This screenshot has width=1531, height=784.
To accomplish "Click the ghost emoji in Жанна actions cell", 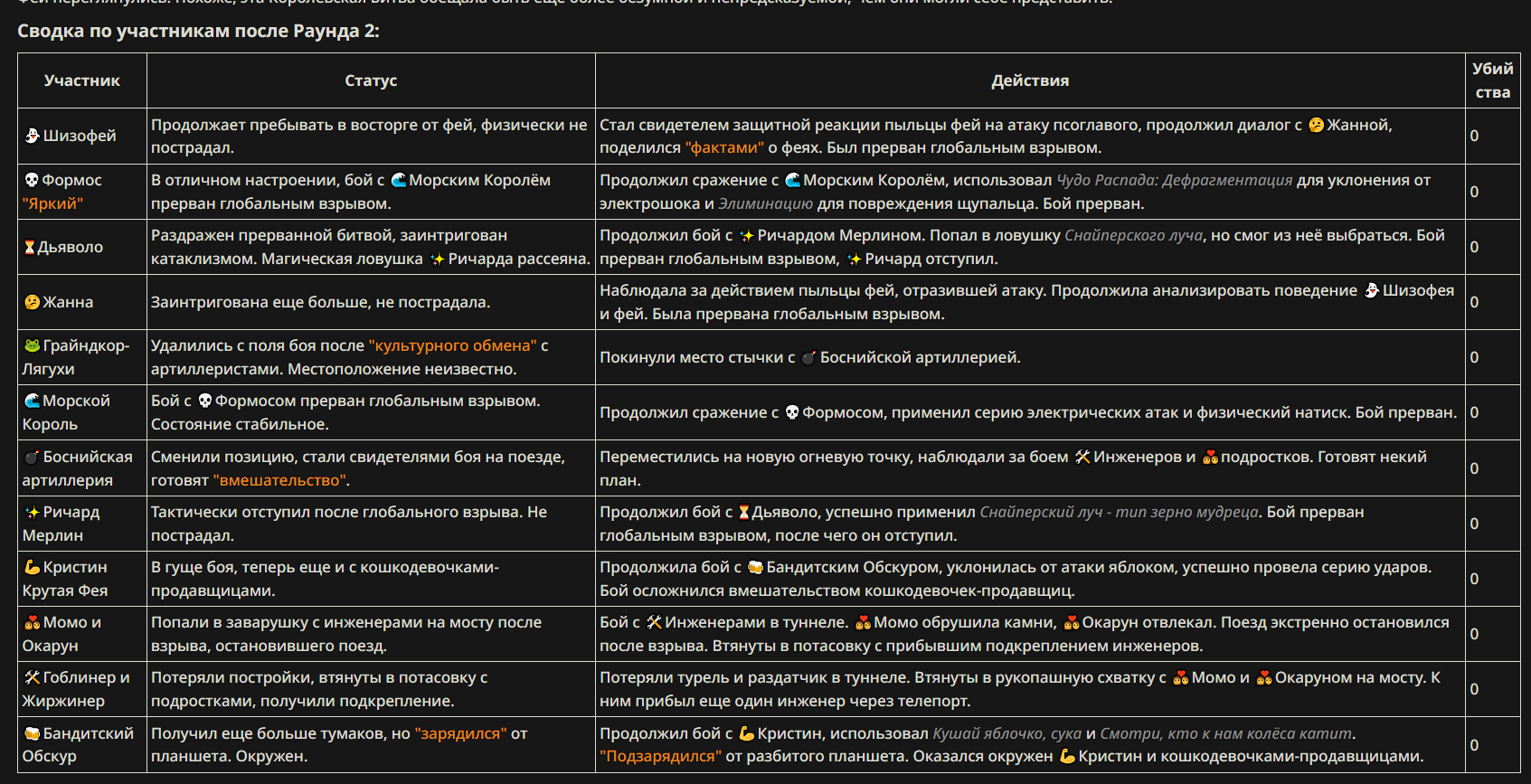I will (x=1372, y=290).
